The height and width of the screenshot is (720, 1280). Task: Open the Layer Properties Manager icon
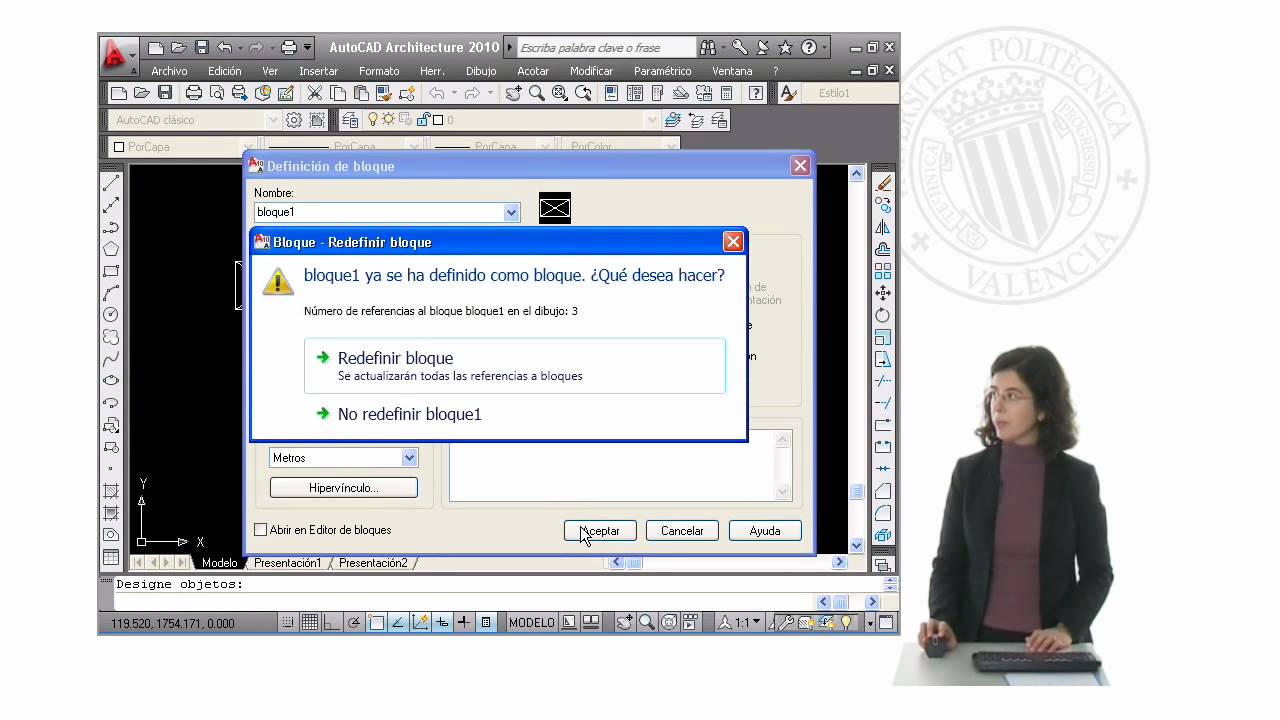click(x=350, y=120)
